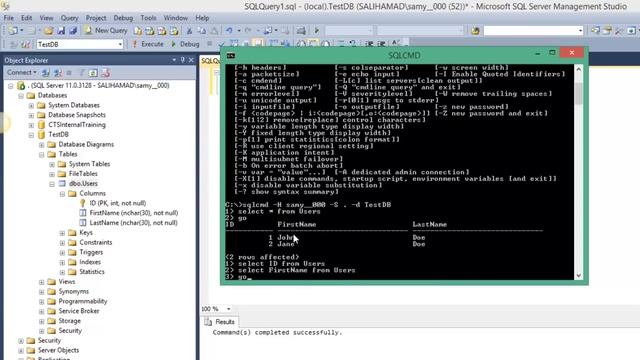Open the File menu
This screenshot has height=360, width=640.
(x=9, y=18)
